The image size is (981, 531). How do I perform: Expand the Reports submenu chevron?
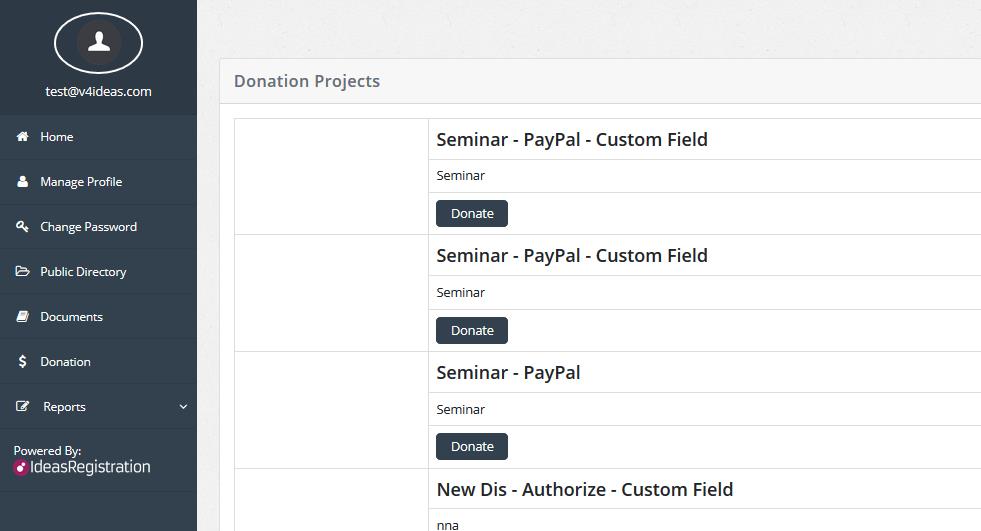point(183,407)
